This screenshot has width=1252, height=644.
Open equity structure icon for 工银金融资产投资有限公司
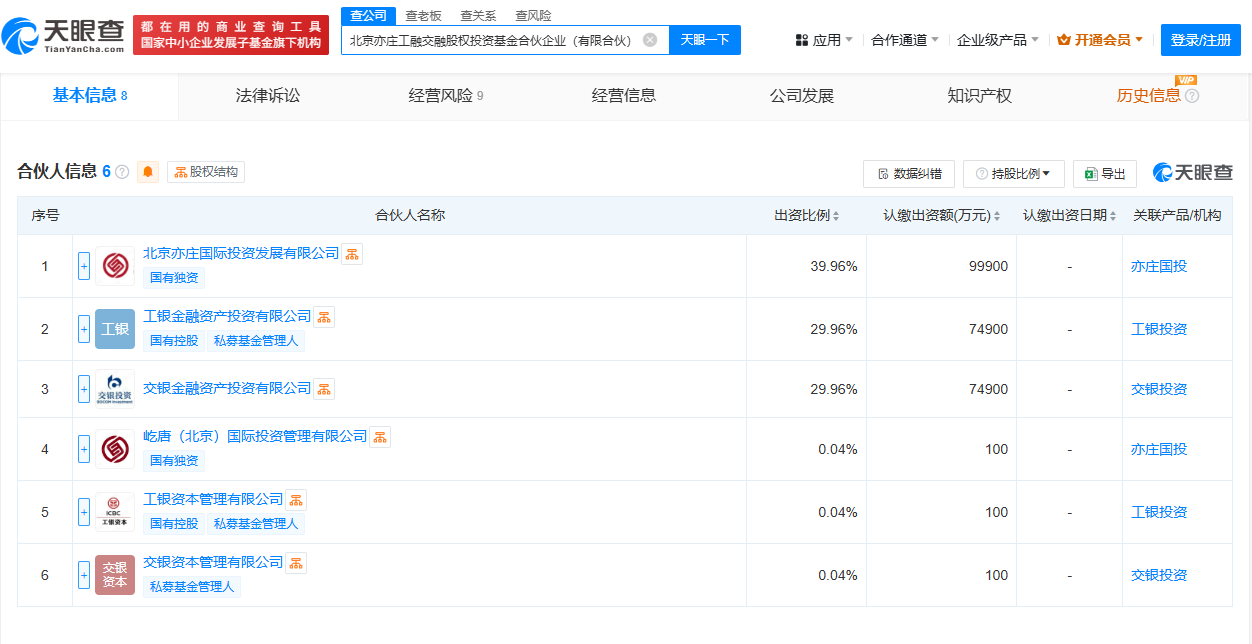324,317
